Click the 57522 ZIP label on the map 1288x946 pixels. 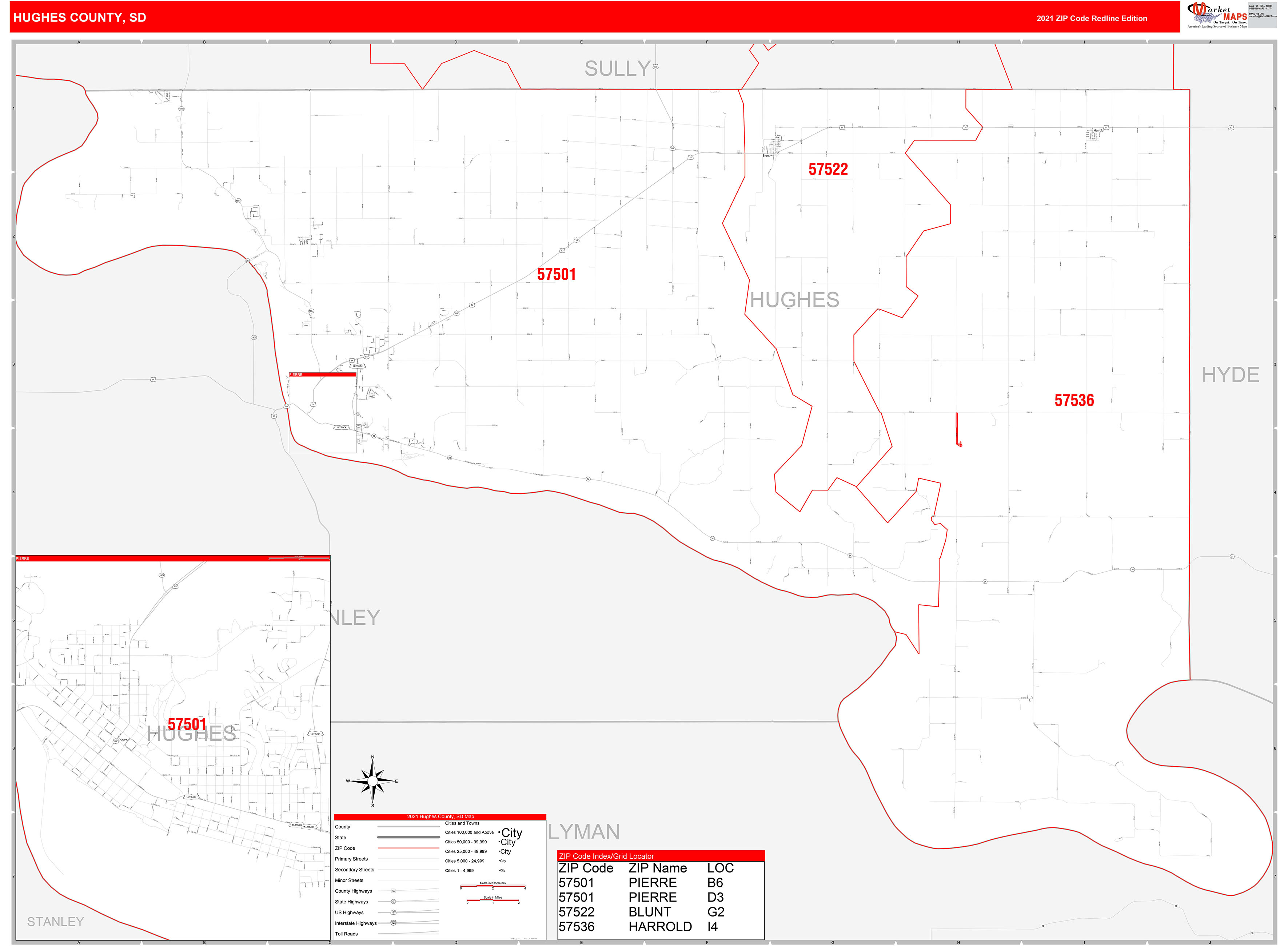tap(828, 170)
